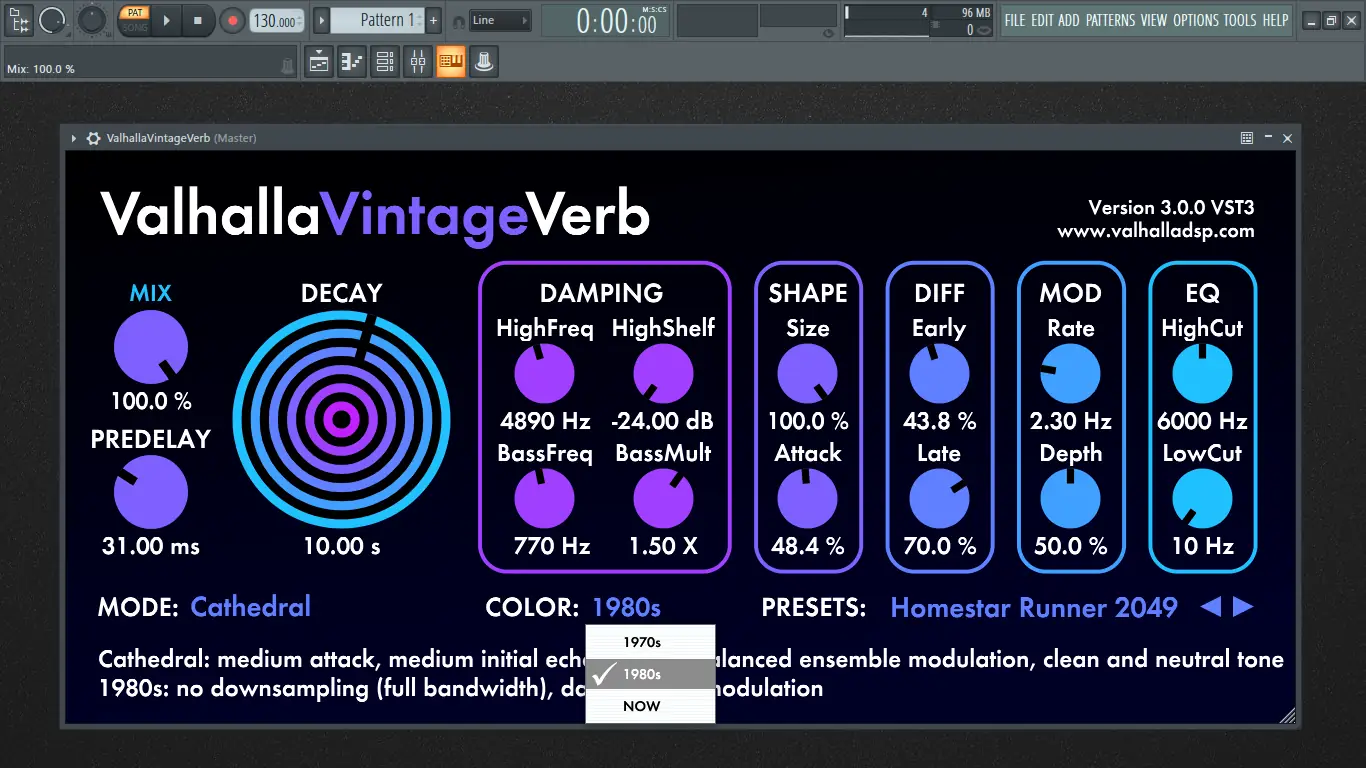
Task: Click the HighFreq damping knob
Action: click(x=544, y=374)
